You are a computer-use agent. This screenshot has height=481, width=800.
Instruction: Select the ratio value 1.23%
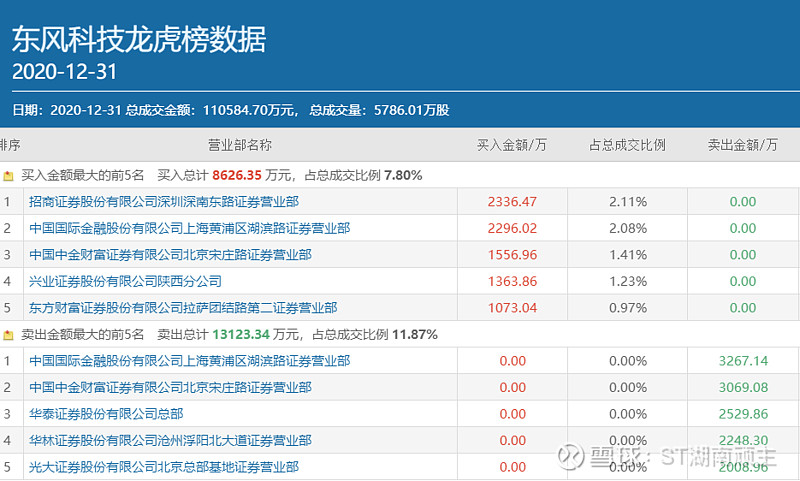628,281
